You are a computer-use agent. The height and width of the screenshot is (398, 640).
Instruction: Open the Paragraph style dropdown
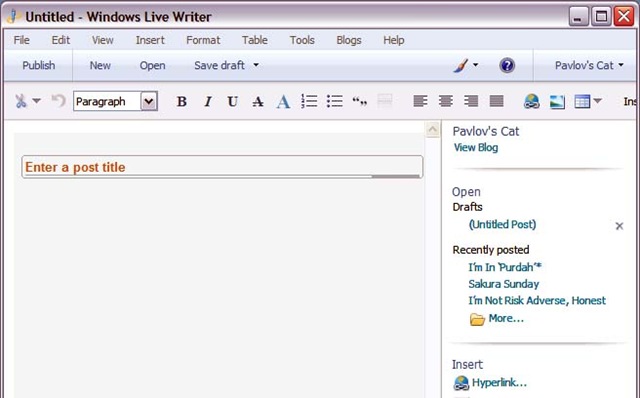[x=149, y=101]
